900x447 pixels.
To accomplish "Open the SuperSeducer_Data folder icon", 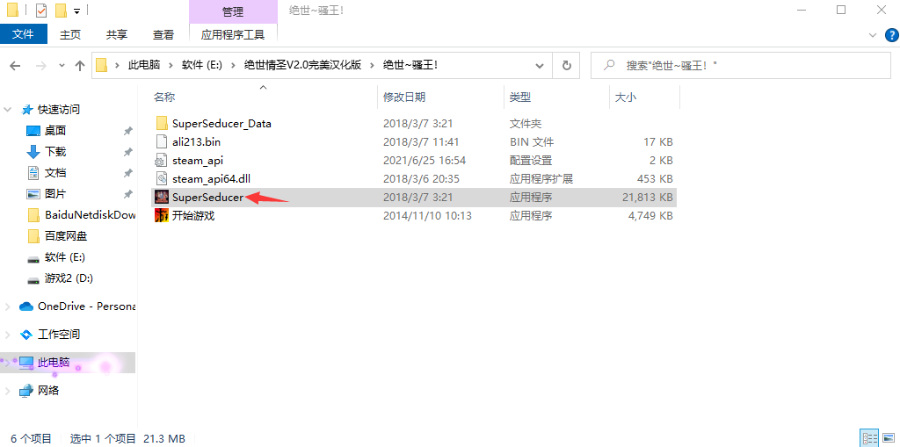I will point(161,123).
